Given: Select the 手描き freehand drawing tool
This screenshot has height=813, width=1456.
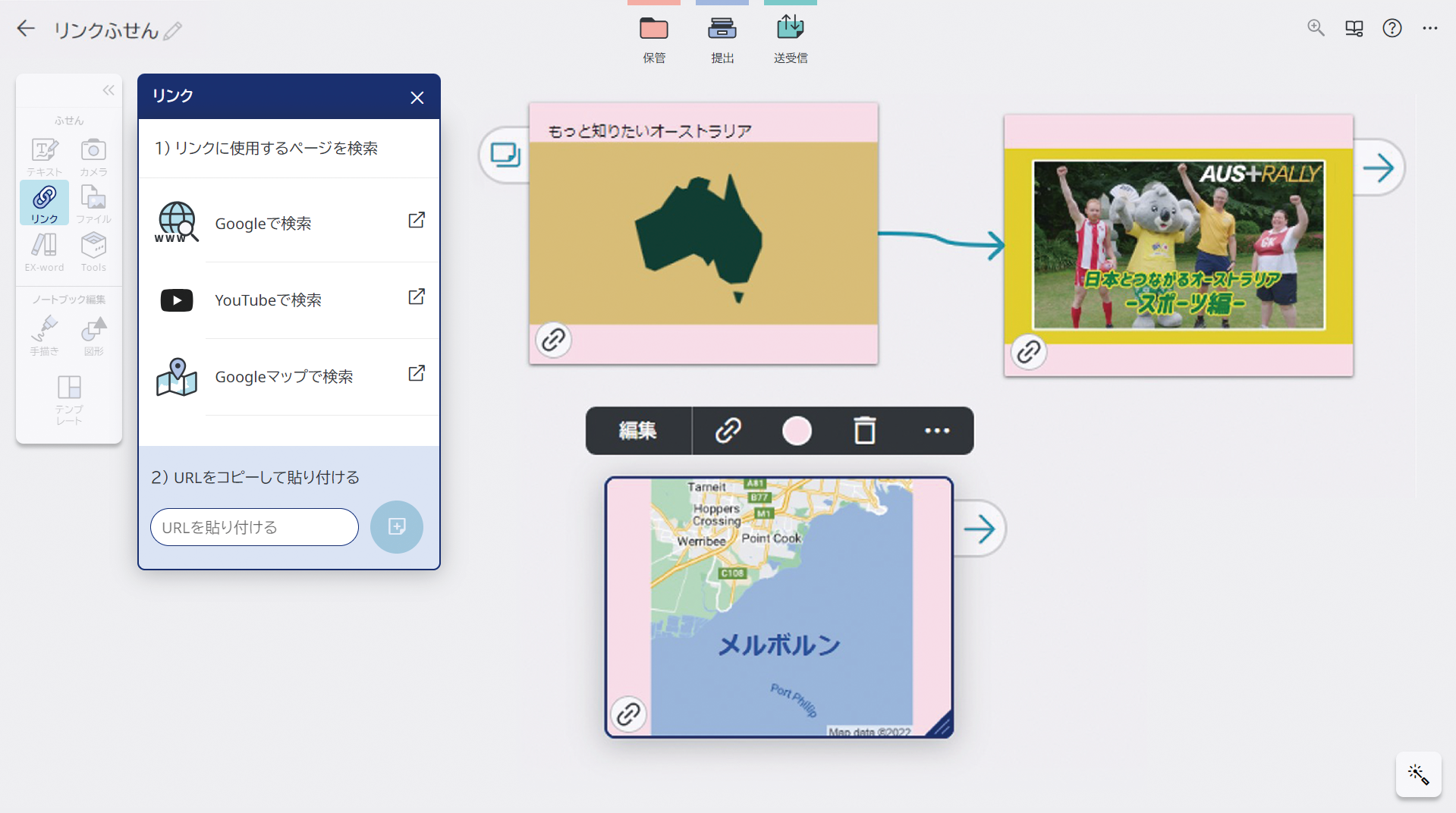Looking at the screenshot, I should click(45, 334).
